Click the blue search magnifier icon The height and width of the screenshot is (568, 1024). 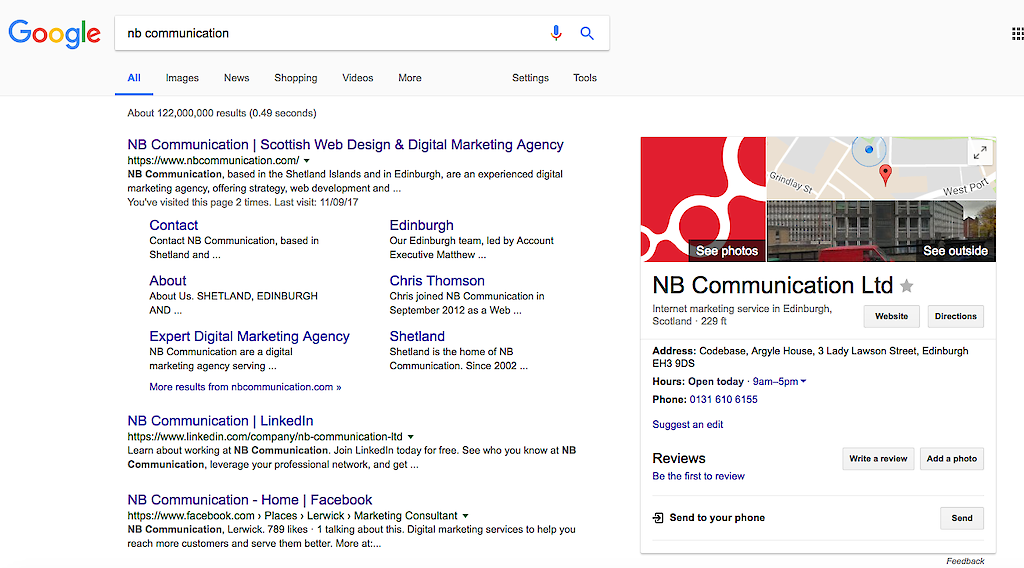587,33
